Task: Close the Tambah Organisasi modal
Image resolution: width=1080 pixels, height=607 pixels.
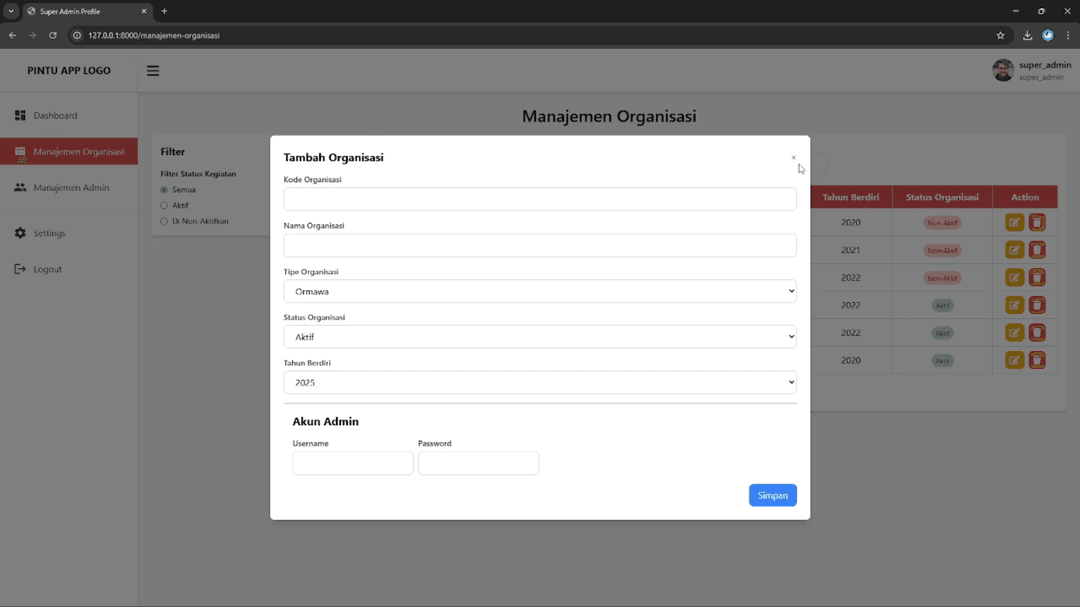Action: point(793,158)
